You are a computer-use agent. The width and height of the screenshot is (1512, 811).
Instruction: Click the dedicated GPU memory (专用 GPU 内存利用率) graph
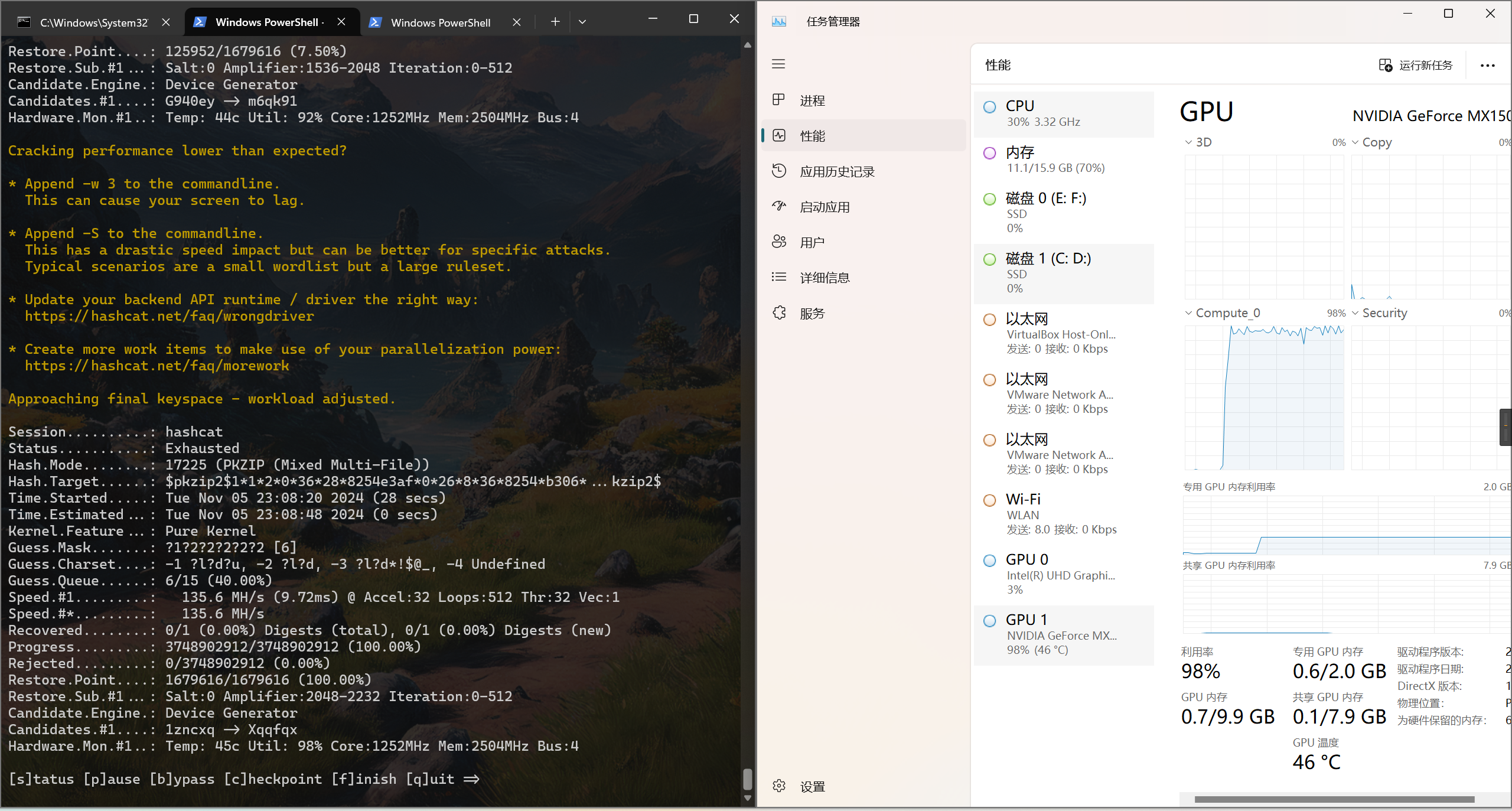pos(1347,525)
